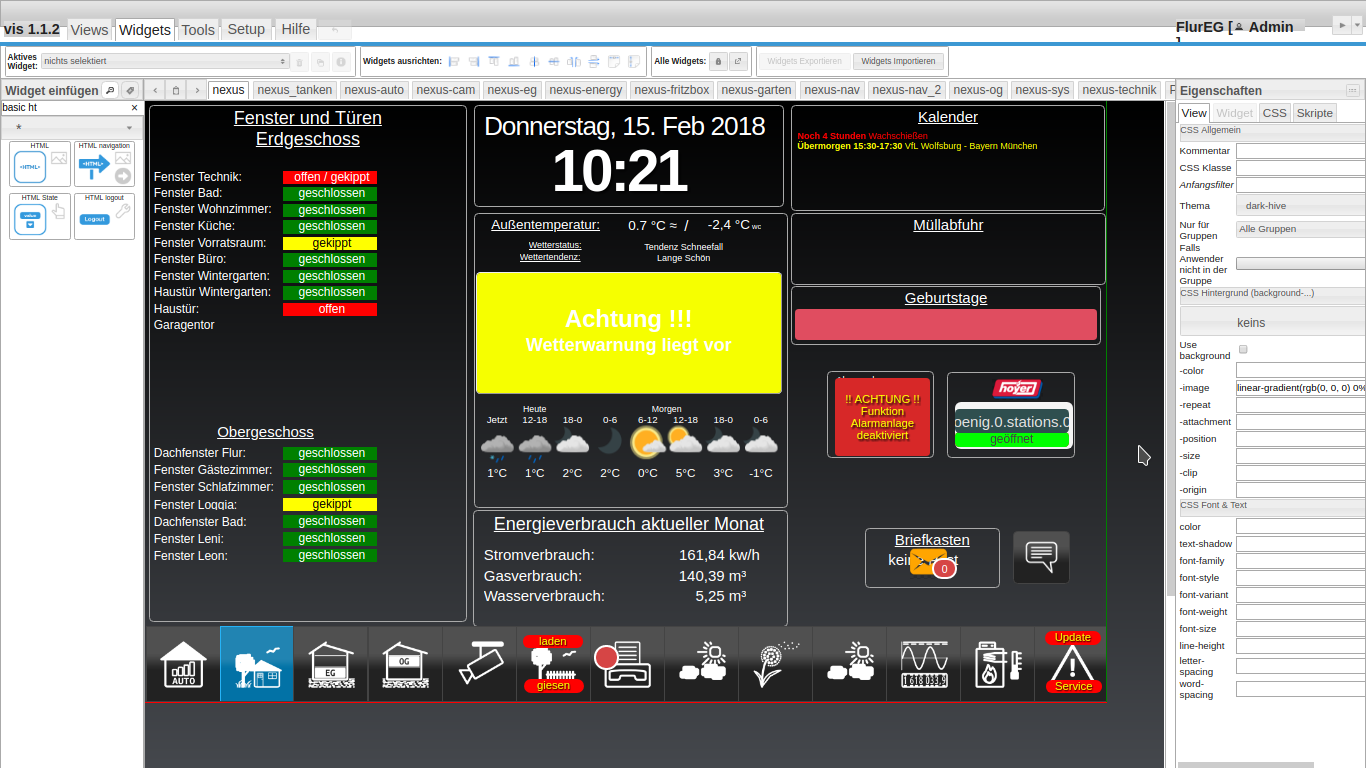This screenshot has width=1366, height=768.
Task: Open the EG floor navigation icon
Action: pyautogui.click(x=331, y=664)
